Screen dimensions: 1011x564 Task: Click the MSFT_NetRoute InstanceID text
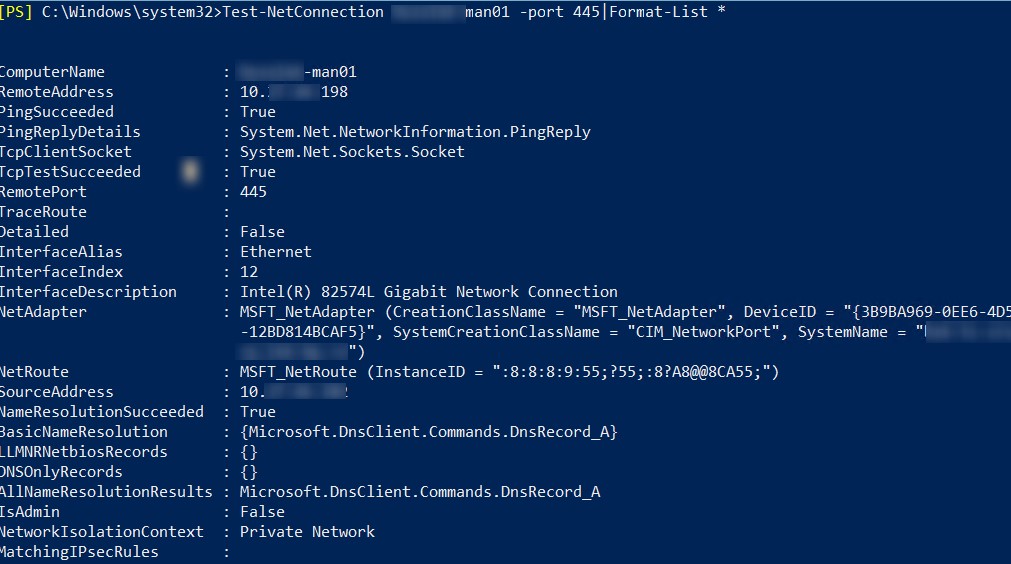(x=509, y=372)
